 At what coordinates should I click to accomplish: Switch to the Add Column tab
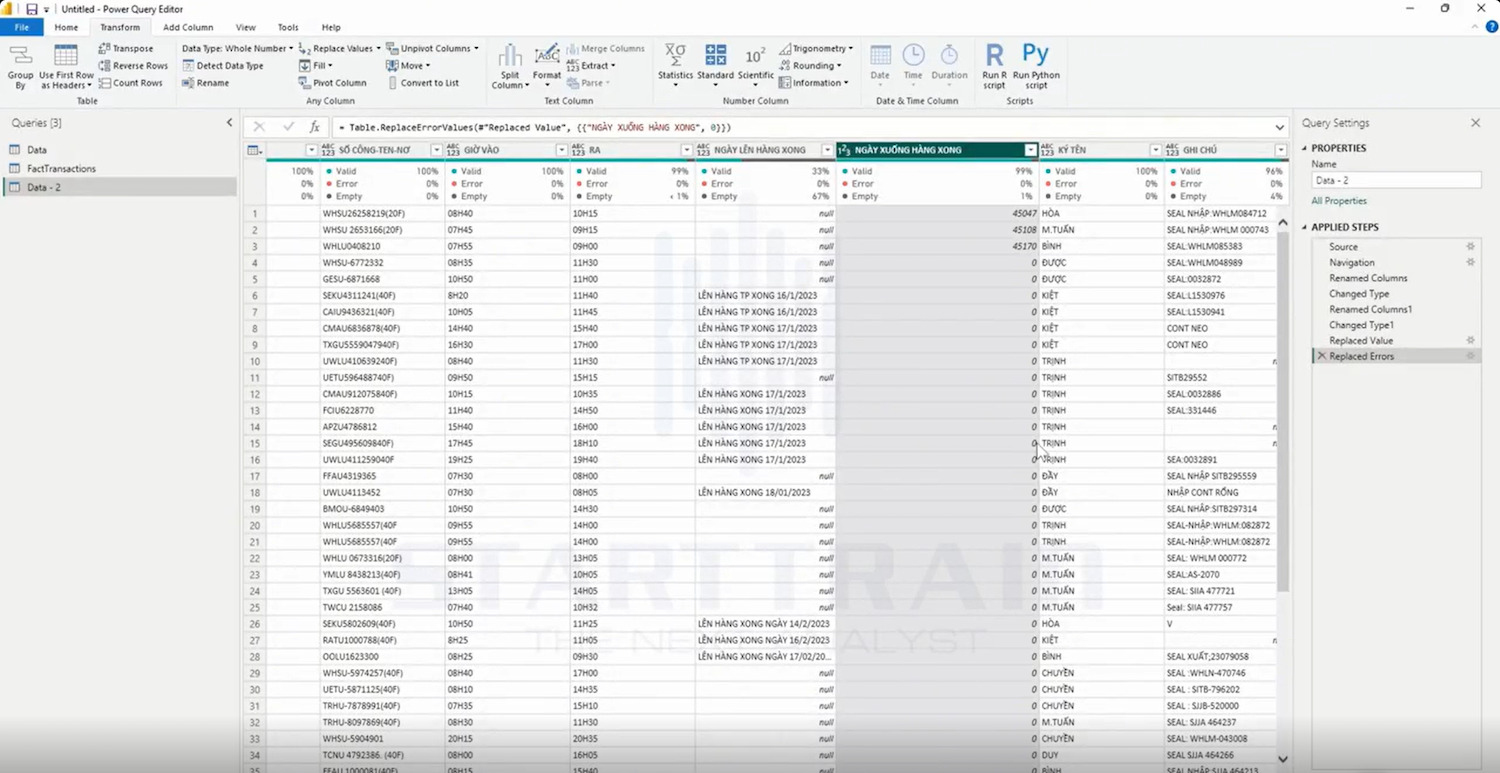188,27
